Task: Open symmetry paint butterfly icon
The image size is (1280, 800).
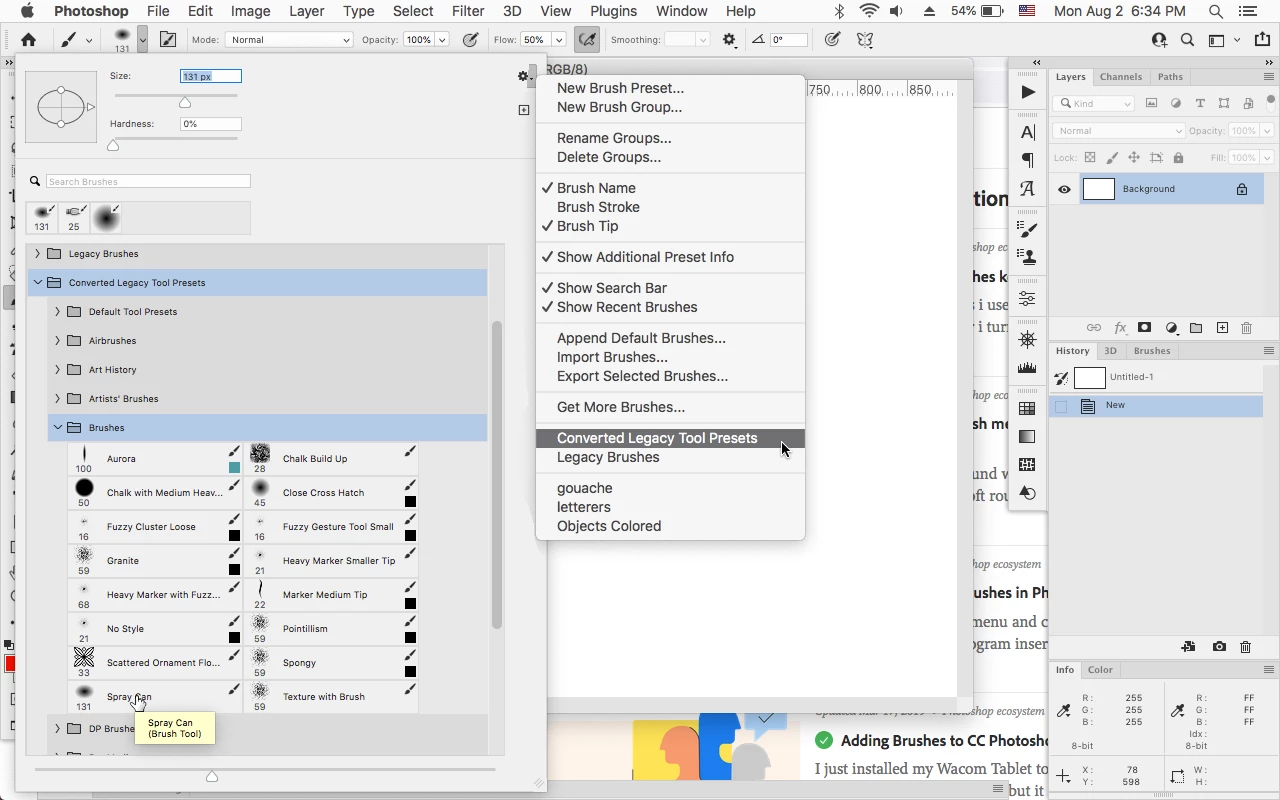Action: [866, 40]
